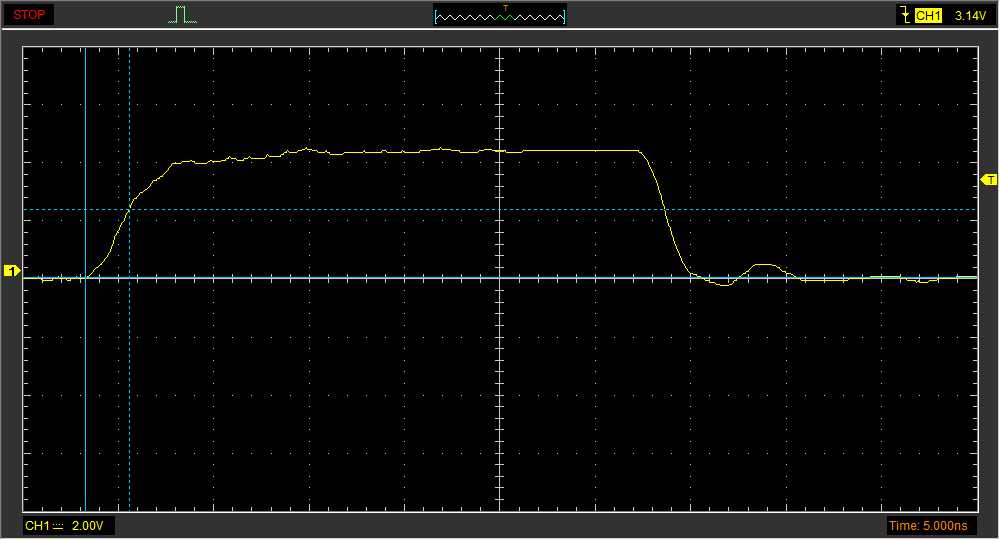Click the waveform memory overview bar

tap(499, 16)
